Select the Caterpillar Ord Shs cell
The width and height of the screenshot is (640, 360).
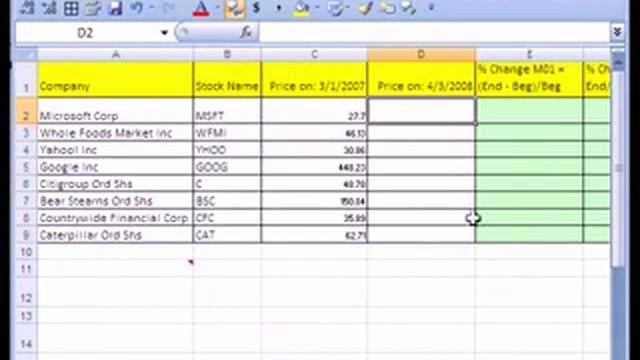[x=116, y=235]
